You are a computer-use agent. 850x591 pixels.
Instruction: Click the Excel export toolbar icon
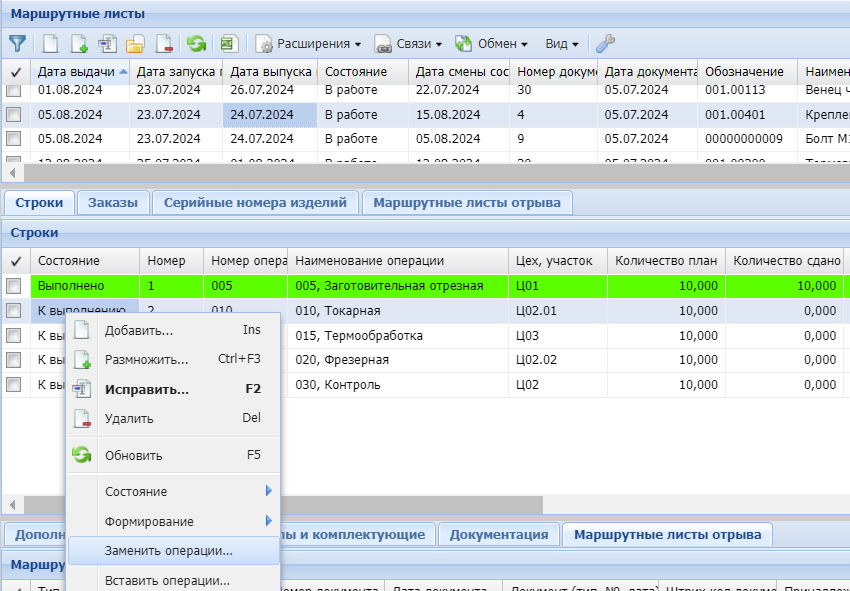(x=229, y=44)
